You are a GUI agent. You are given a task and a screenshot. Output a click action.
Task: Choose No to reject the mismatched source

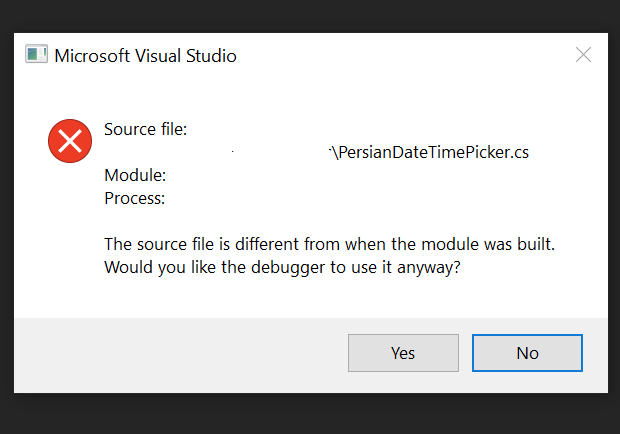coord(527,353)
